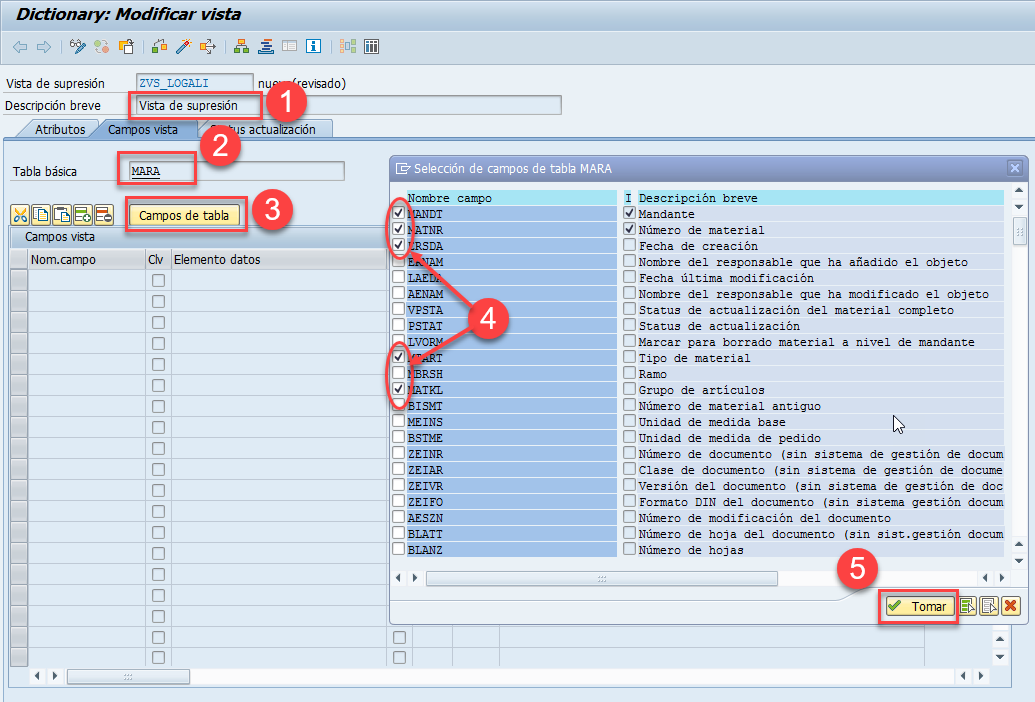Screen dimensions: 1035x702
Task: Check the LAEDA field selection checkbox
Action: click(399, 277)
